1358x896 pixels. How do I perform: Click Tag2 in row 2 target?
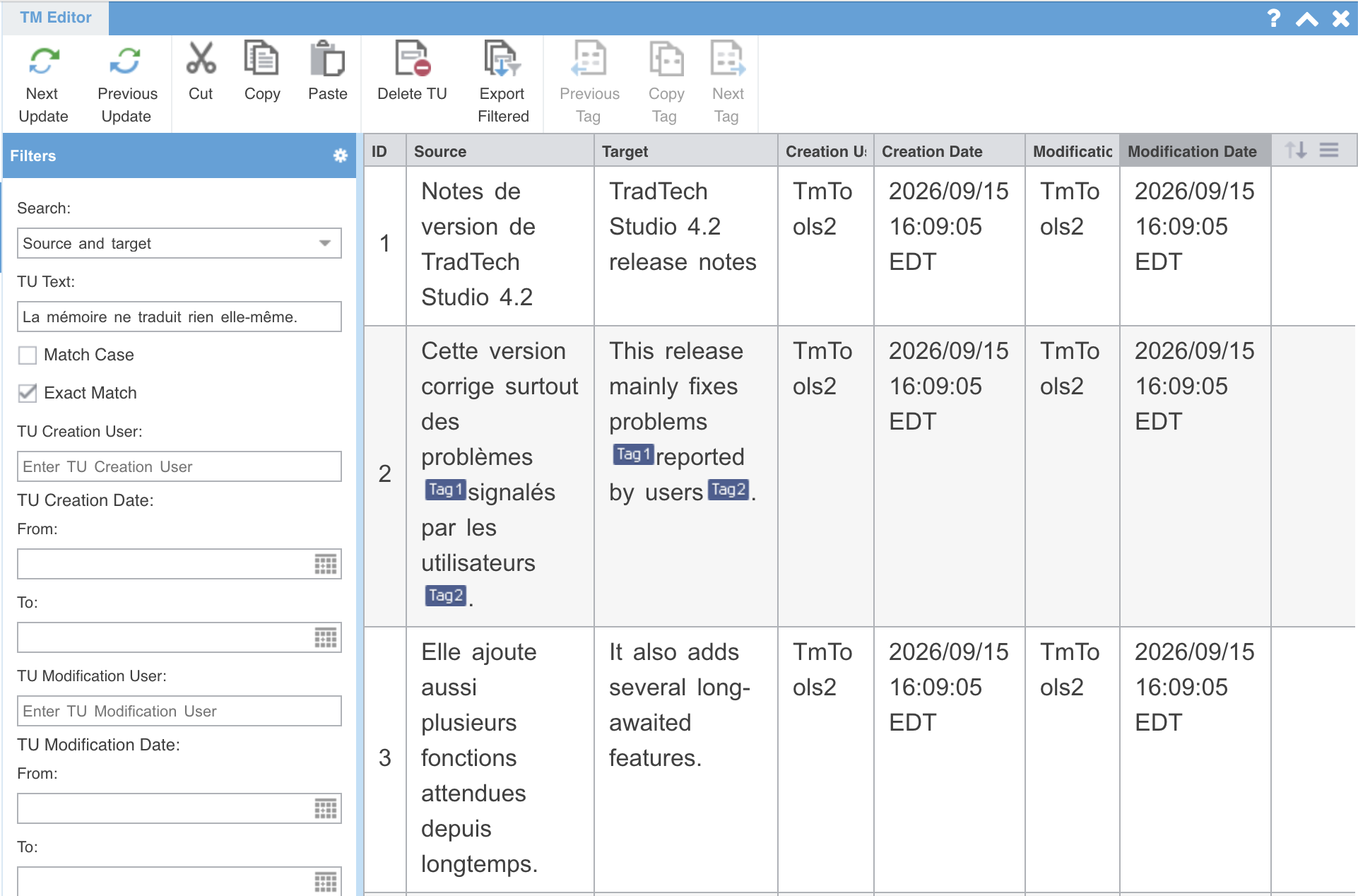(x=728, y=490)
